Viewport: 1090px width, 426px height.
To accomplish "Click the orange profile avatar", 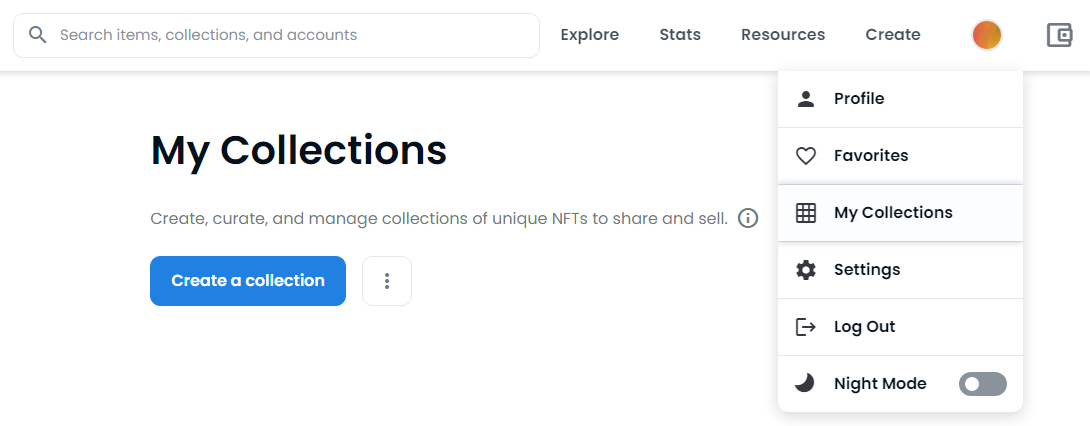I will pos(986,35).
